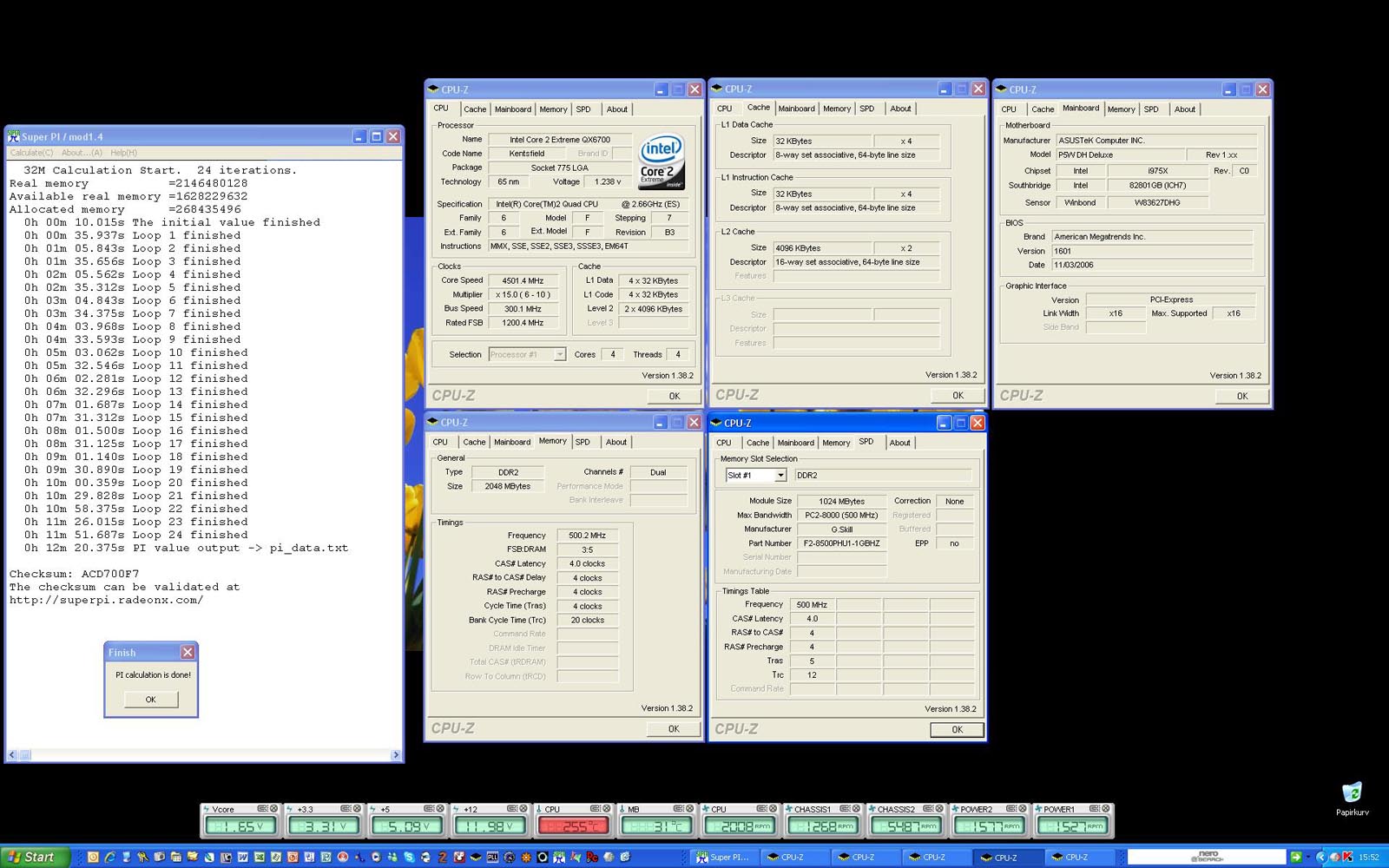The image size is (1389, 868).
Task: Open the Processor #1 selection dropdown
Action: point(560,354)
